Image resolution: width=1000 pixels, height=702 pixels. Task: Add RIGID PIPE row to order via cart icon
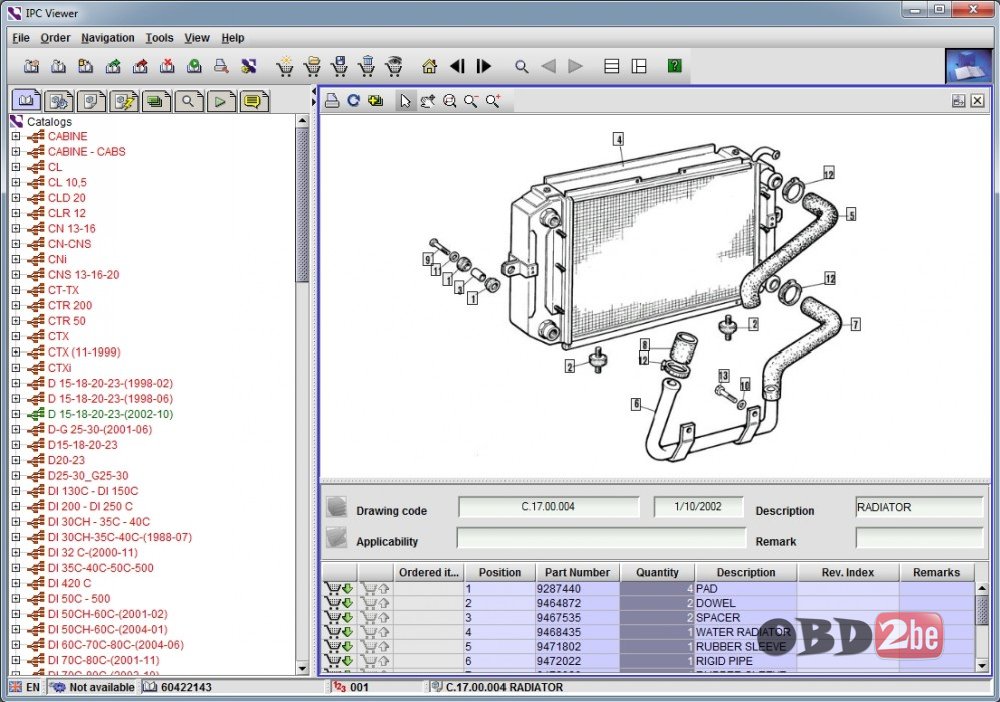click(x=339, y=661)
